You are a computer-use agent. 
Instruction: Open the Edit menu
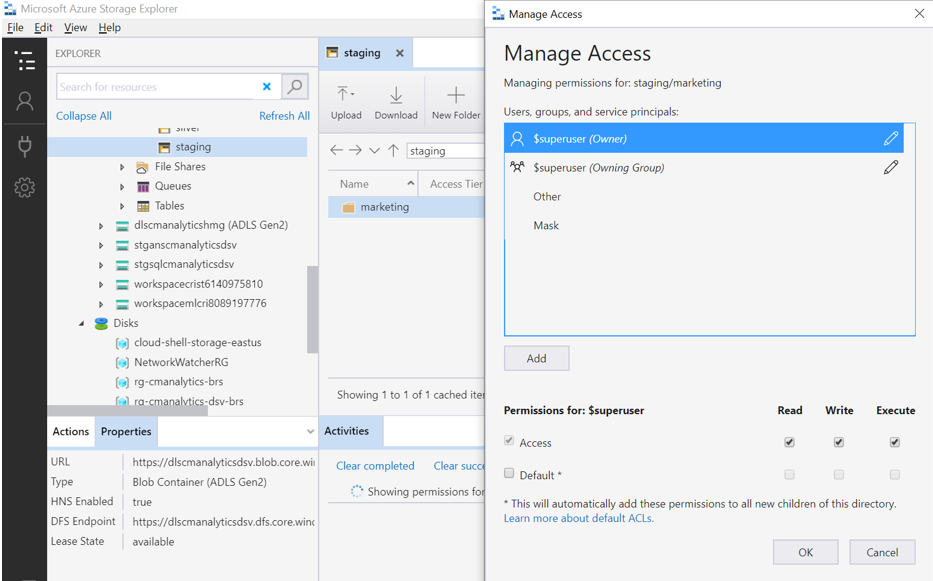pyautogui.click(x=43, y=27)
